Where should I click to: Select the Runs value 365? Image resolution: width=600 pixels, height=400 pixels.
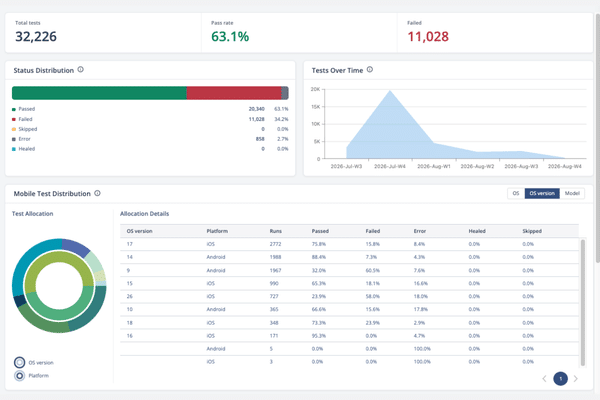click(x=274, y=309)
